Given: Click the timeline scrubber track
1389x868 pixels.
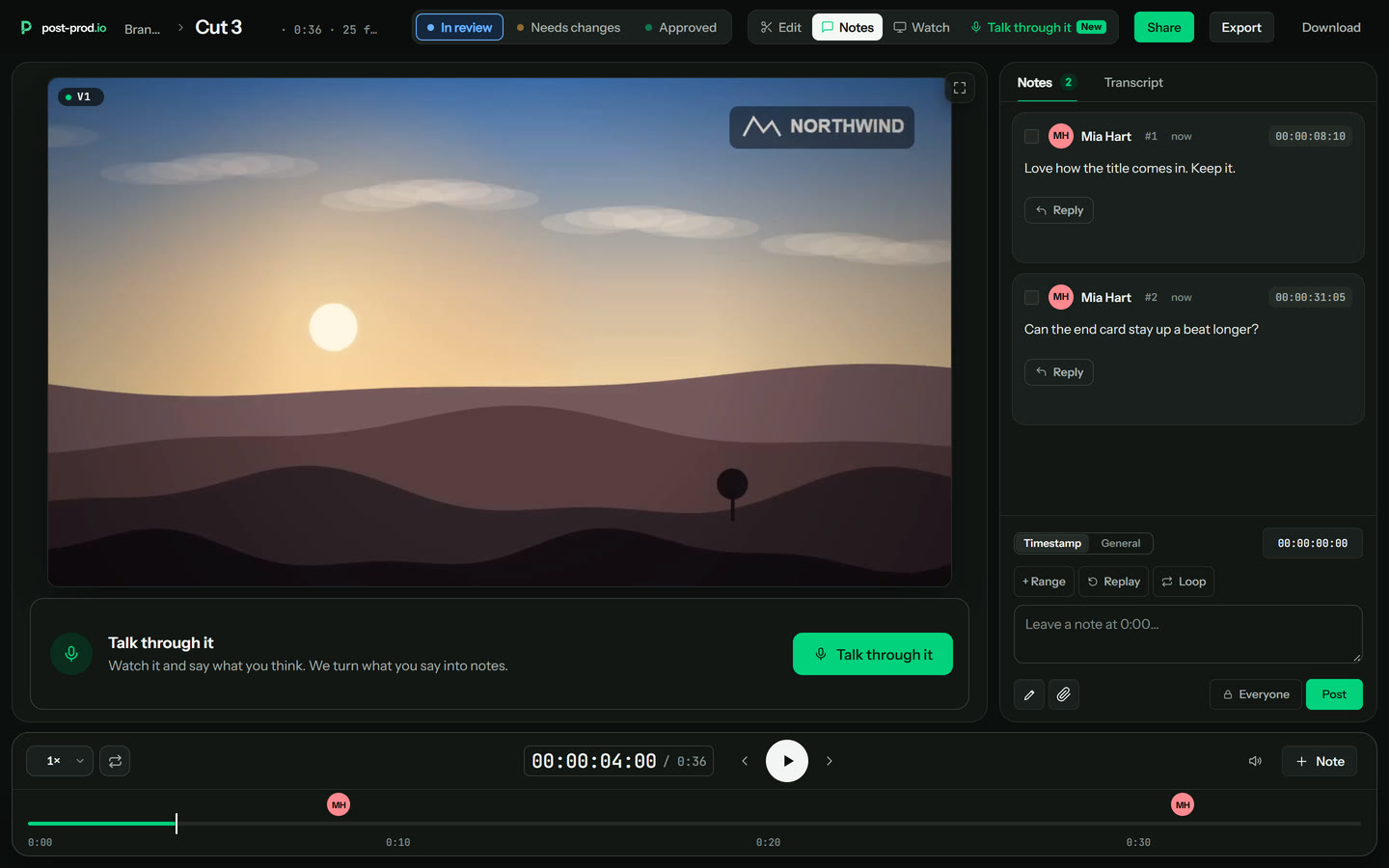Looking at the screenshot, I should coord(694,824).
